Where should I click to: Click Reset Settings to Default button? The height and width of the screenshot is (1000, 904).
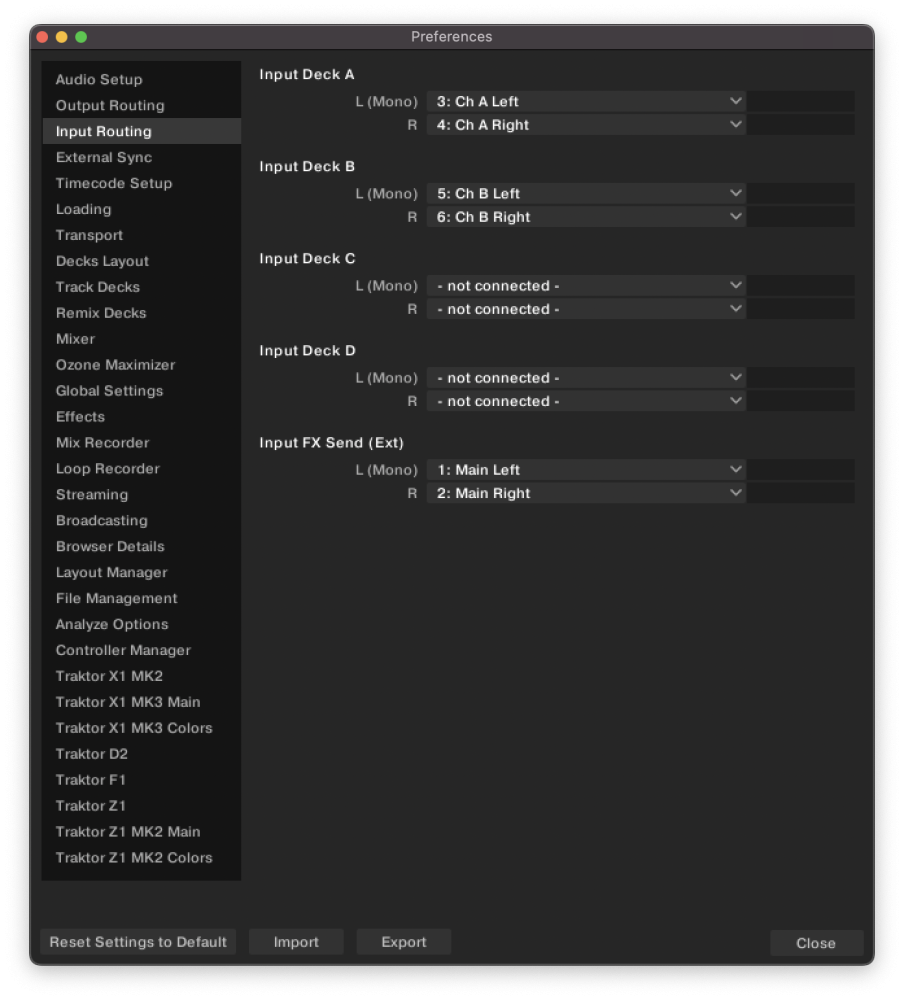[138, 942]
